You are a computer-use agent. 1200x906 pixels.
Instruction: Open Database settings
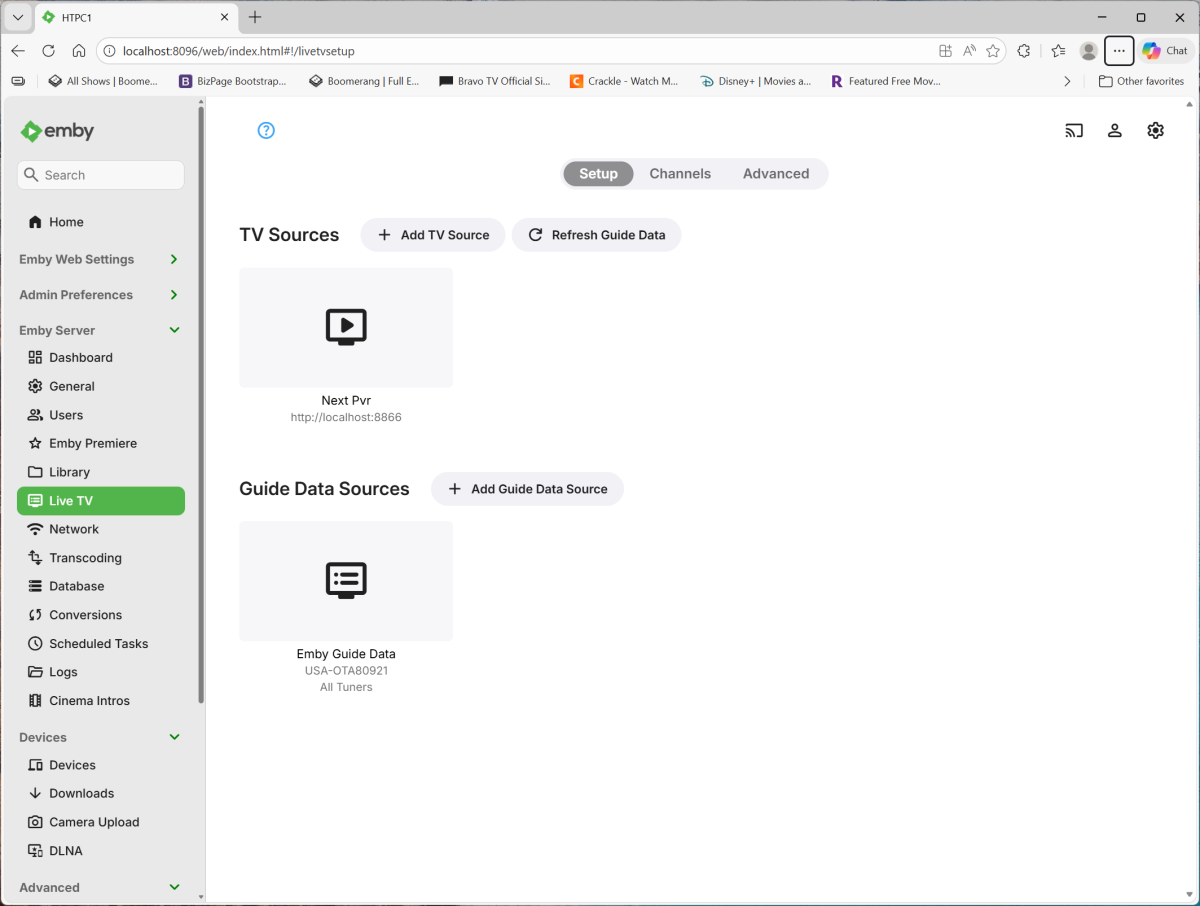(101, 586)
